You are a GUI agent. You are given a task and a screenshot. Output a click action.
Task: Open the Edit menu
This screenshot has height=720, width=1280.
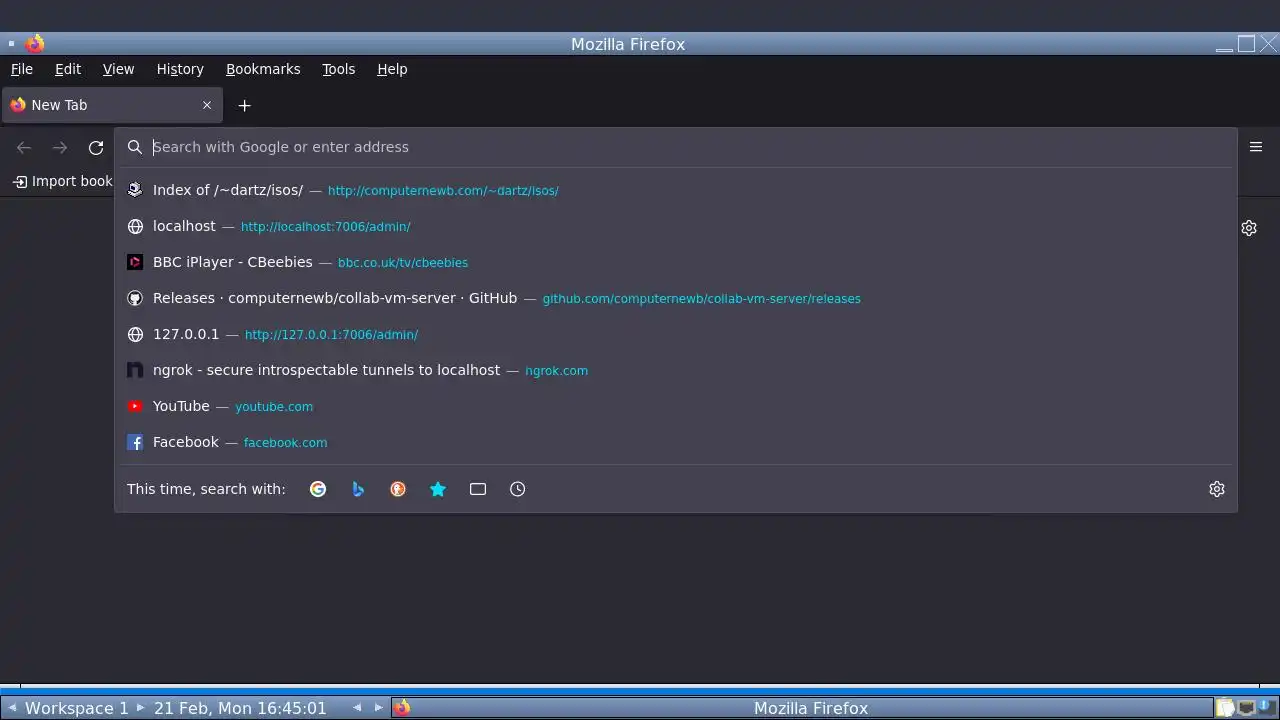(68, 69)
